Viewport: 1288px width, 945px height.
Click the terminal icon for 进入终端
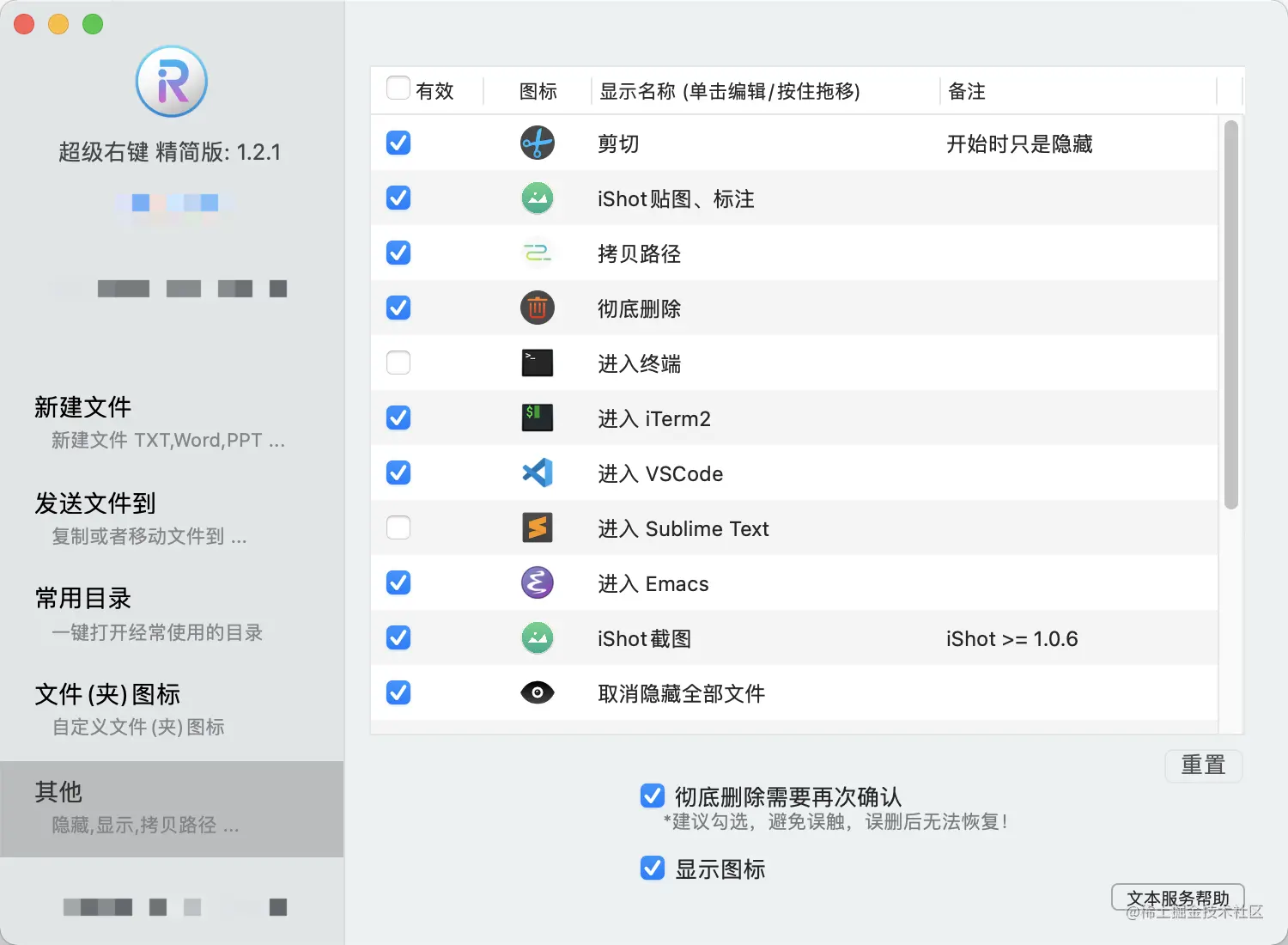[x=538, y=363]
